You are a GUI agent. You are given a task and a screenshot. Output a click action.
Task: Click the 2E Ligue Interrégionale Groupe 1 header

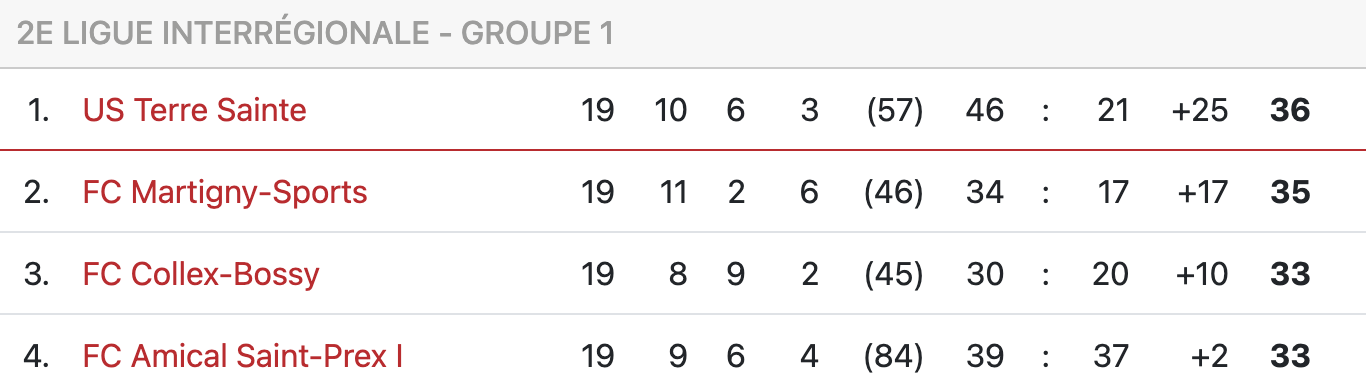[315, 33]
